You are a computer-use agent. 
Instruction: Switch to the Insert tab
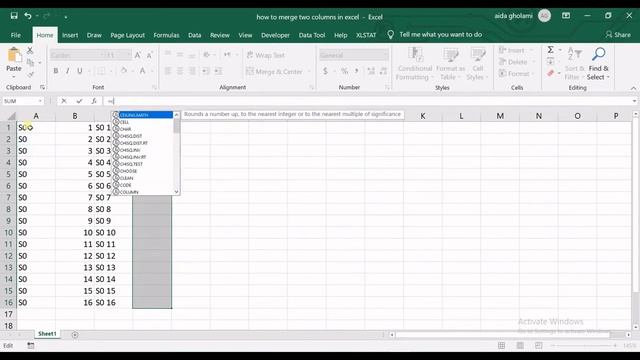pos(70,35)
